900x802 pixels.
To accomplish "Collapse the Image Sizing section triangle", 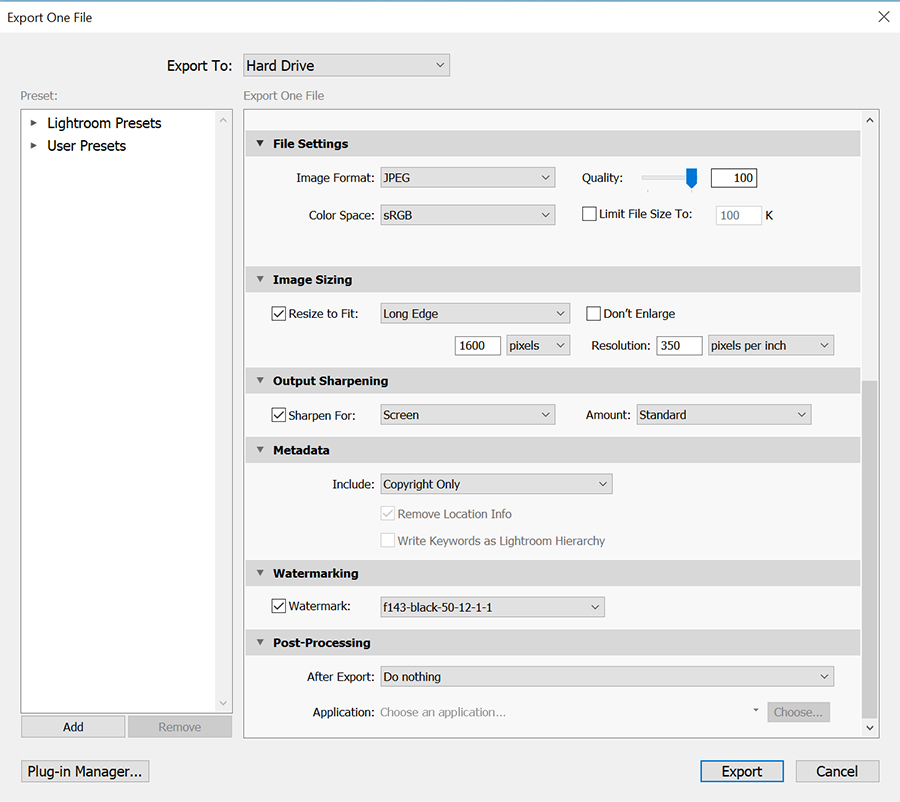I will [260, 280].
